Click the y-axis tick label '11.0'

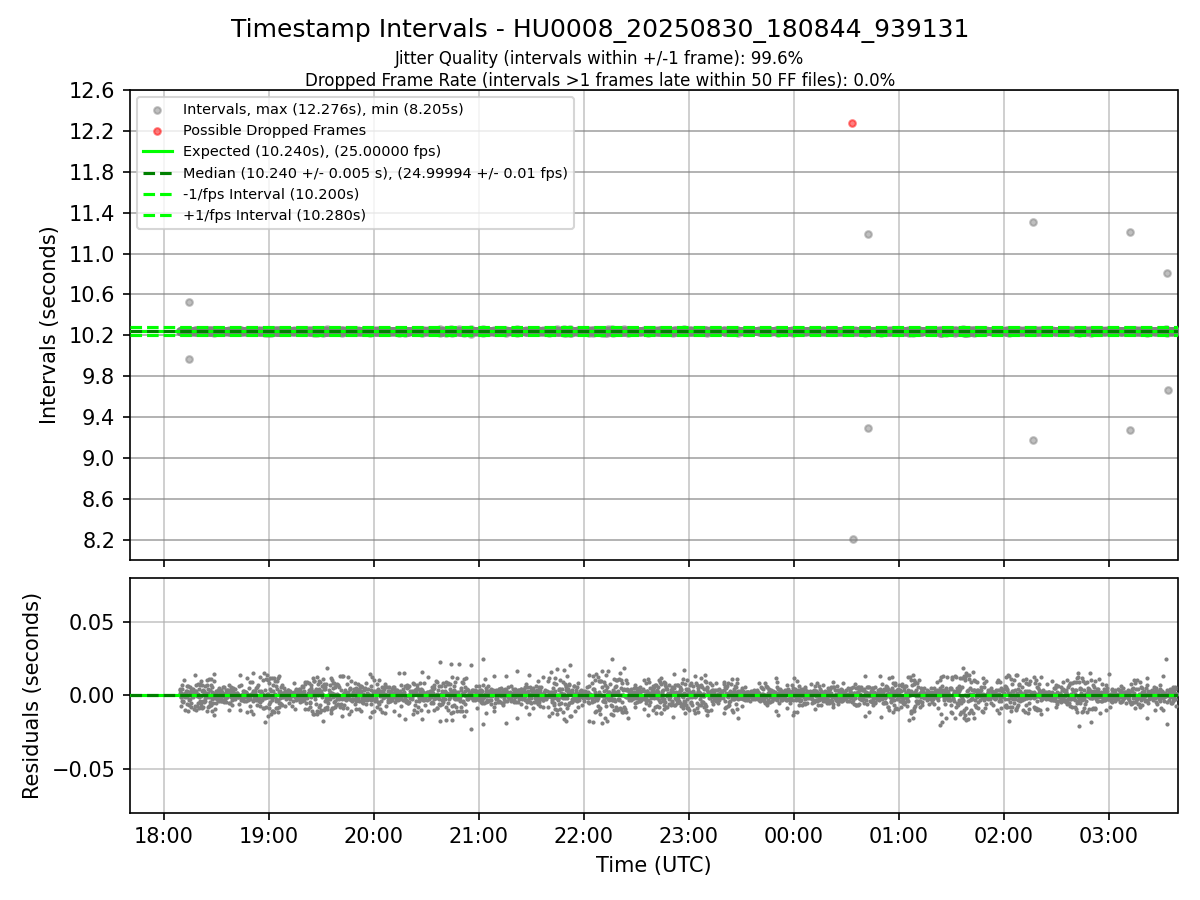94,254
